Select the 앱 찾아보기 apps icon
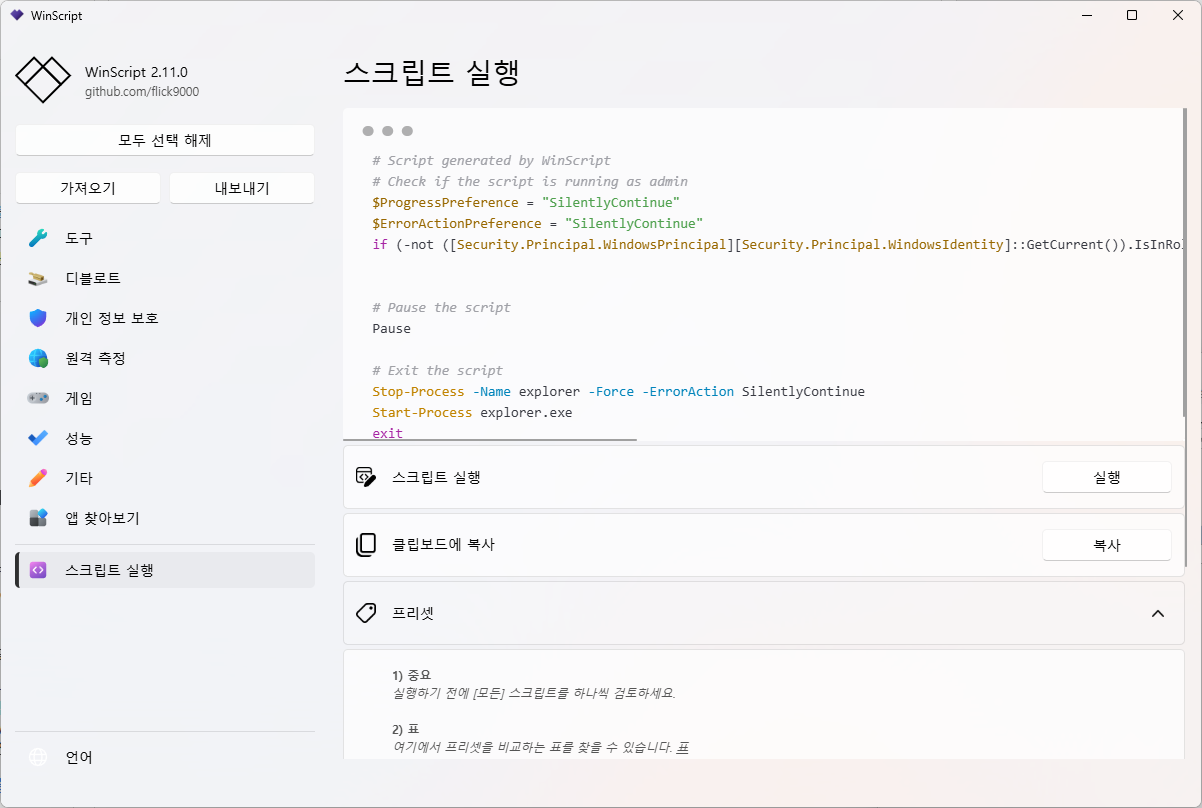 coord(38,518)
